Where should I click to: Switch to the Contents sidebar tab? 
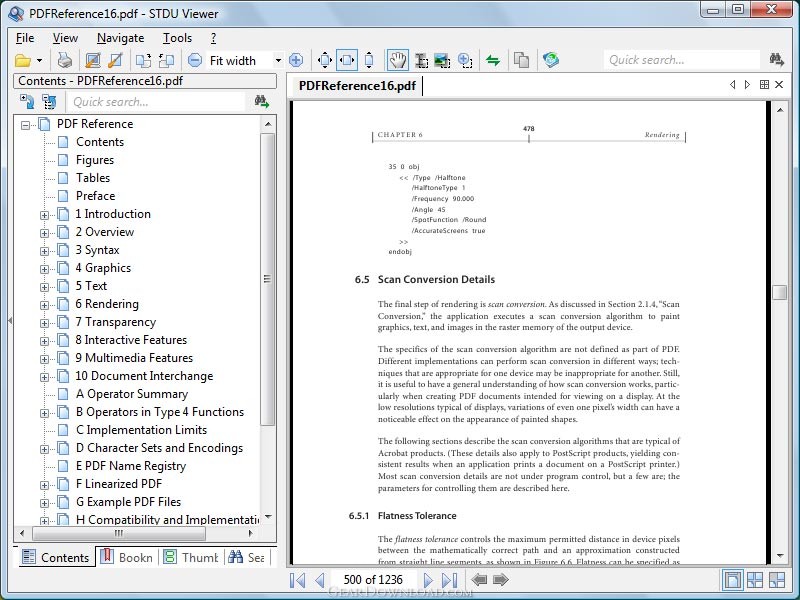click(57, 557)
